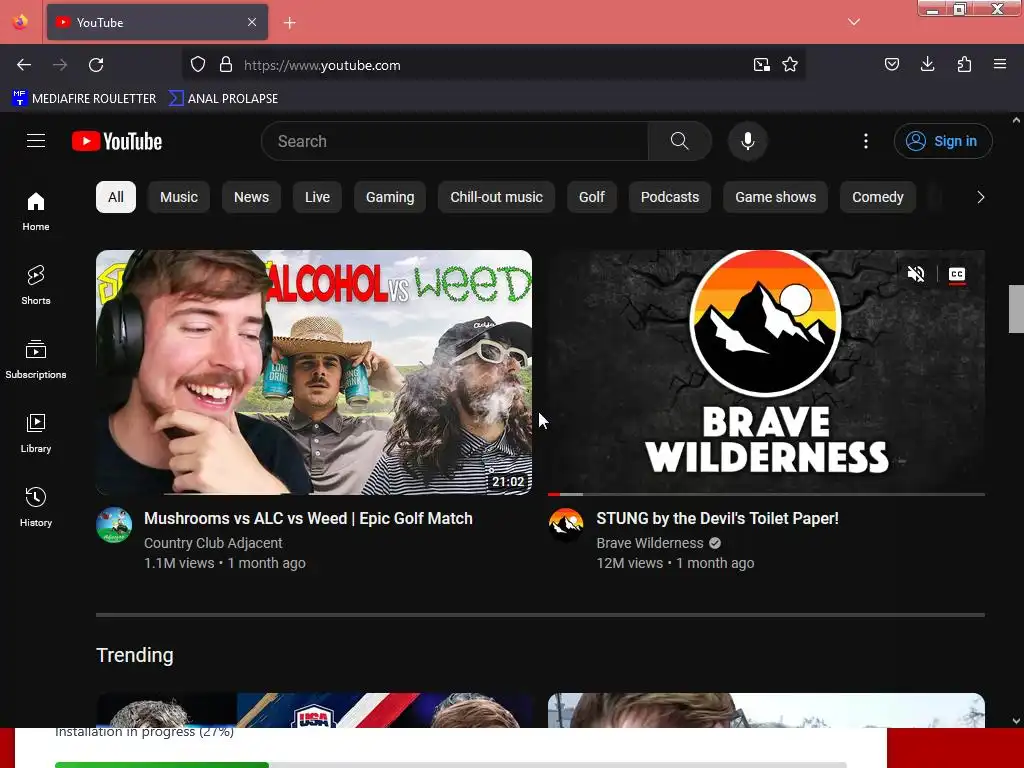
Task: Open tracking protection shield icon
Action: click(198, 65)
